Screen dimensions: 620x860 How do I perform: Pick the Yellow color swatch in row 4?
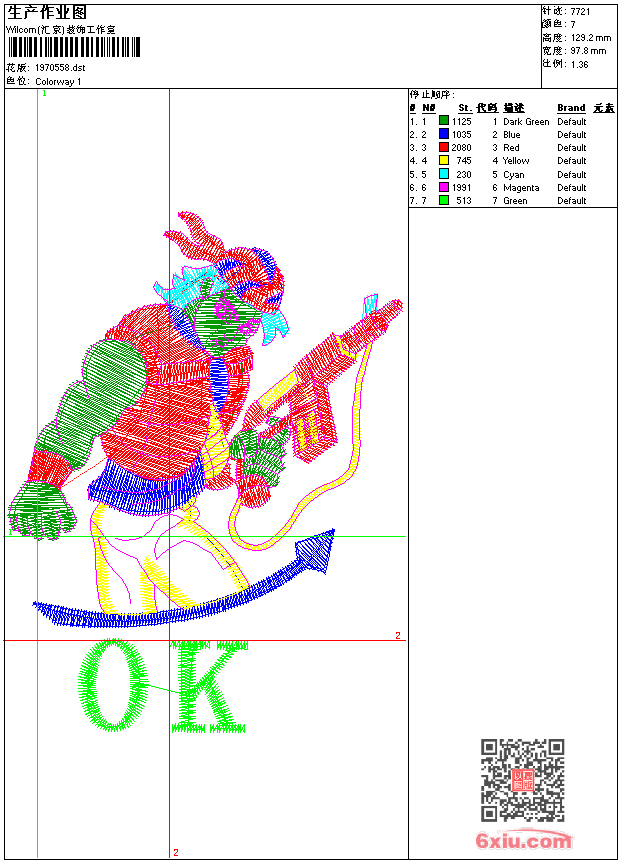(x=444, y=160)
